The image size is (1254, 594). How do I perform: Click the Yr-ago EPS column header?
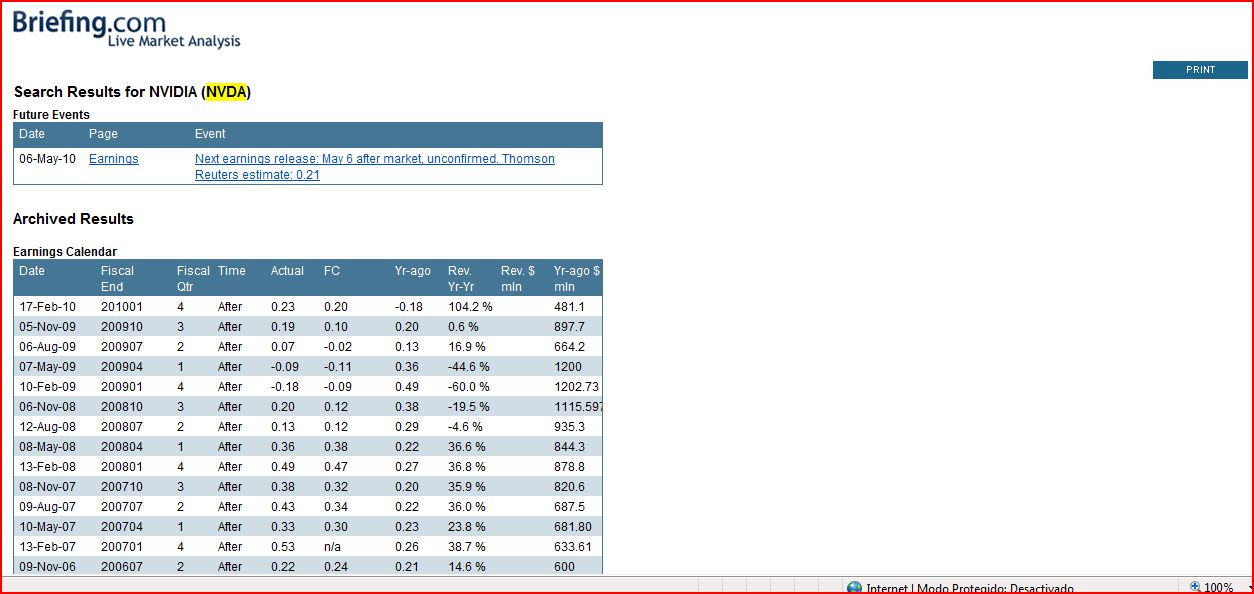413,271
